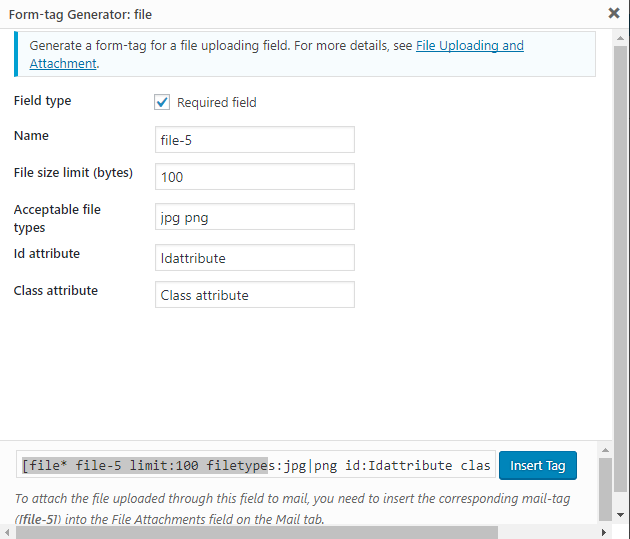Close the Form-tag Generator dialog
Screen dimensions: 630x539
point(613,14)
